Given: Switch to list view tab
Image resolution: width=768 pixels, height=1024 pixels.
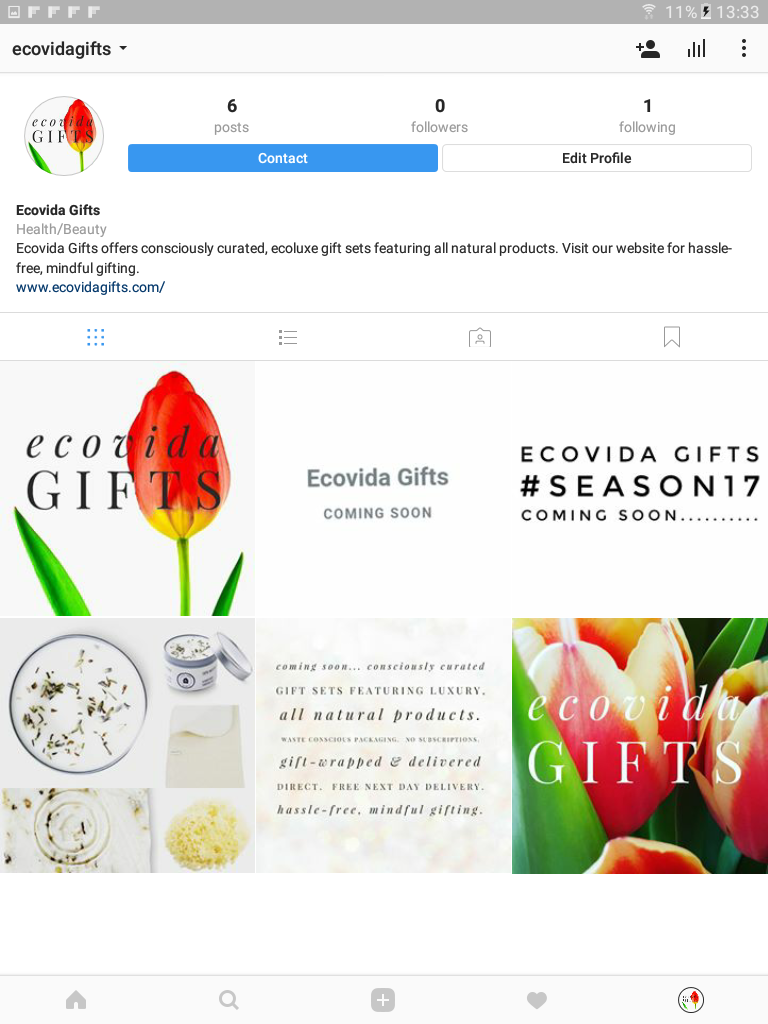Looking at the screenshot, I should (x=287, y=337).
